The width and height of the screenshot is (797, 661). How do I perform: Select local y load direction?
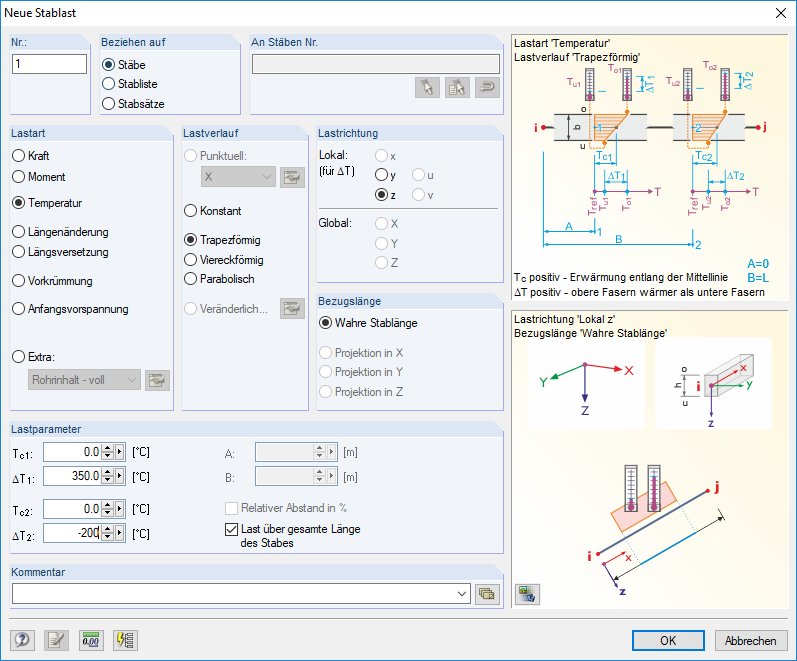coord(381,175)
